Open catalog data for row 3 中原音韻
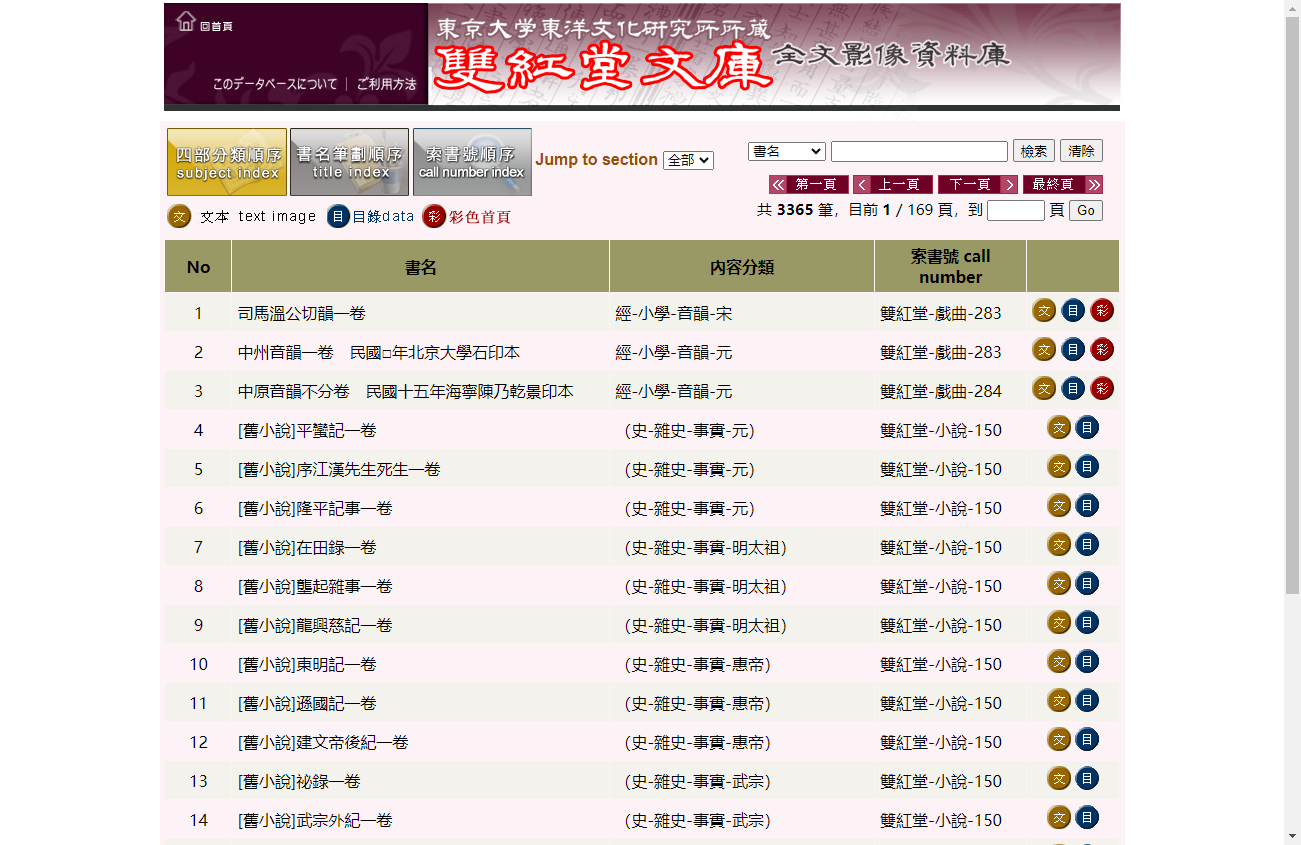 (x=1073, y=389)
